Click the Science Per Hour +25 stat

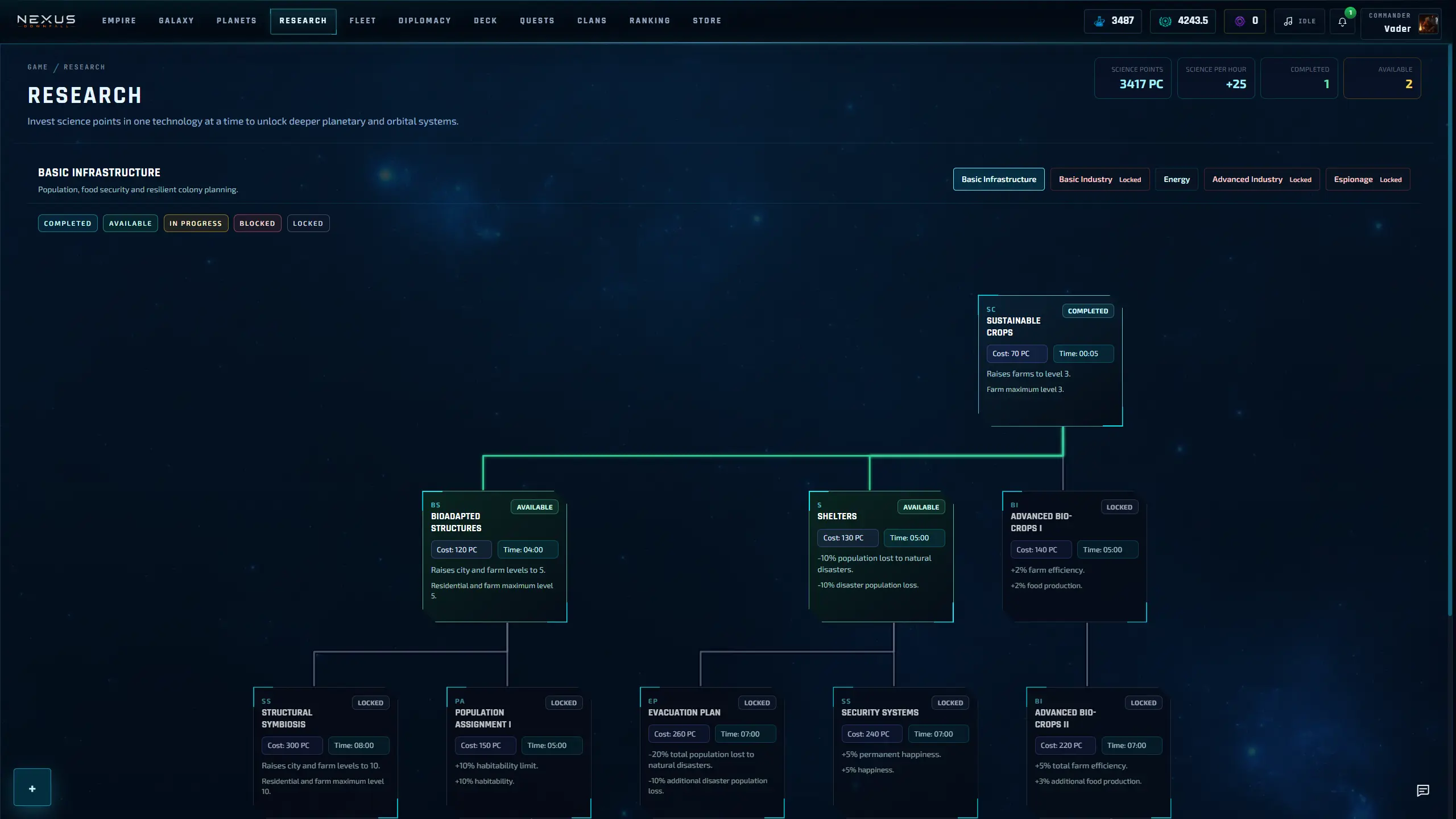pos(1215,78)
